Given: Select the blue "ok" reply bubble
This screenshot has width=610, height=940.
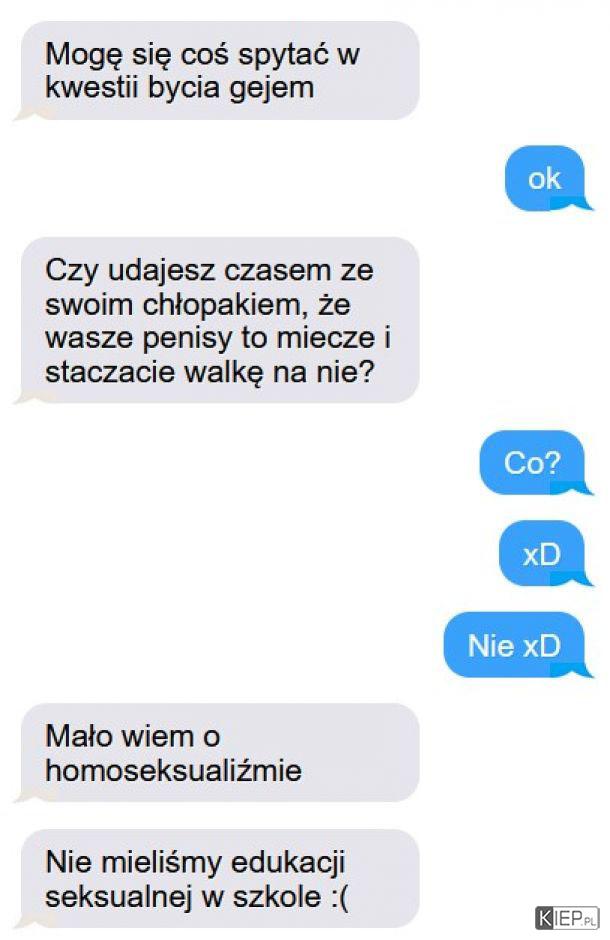Looking at the screenshot, I should pos(545,178).
